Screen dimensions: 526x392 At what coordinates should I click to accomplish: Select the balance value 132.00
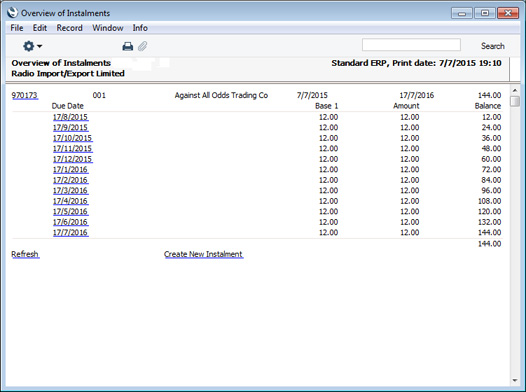point(489,222)
